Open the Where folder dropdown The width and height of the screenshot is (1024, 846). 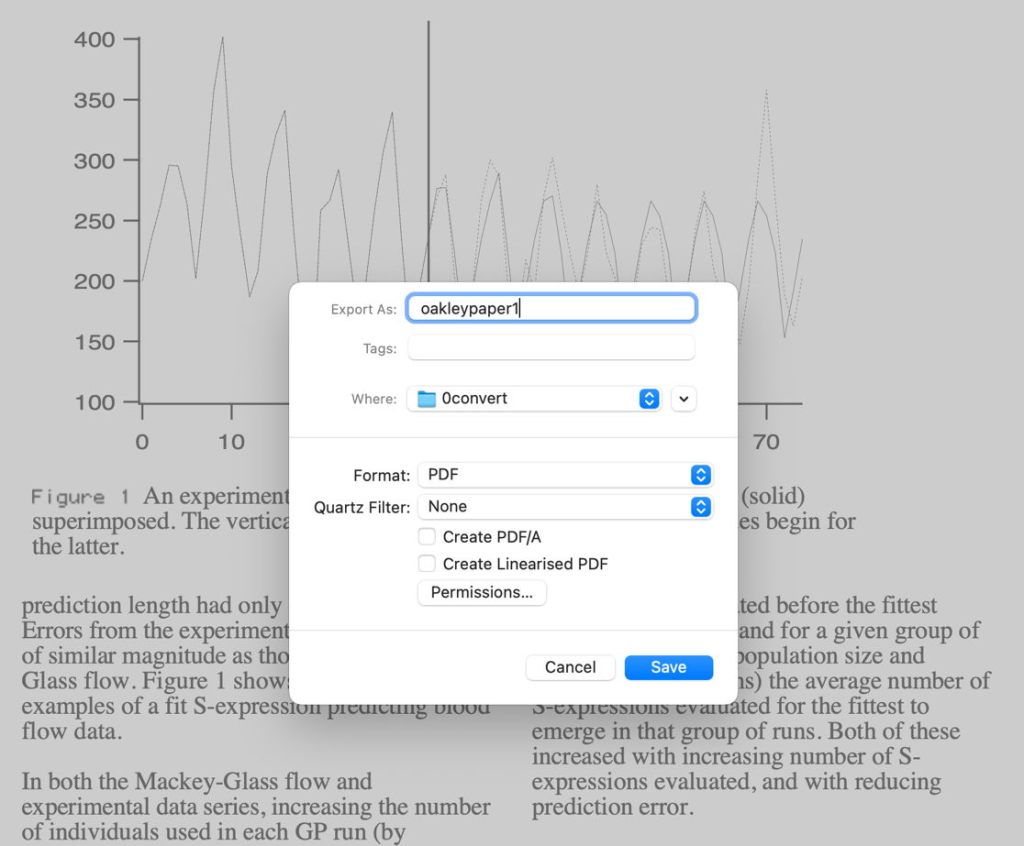[x=530, y=398]
